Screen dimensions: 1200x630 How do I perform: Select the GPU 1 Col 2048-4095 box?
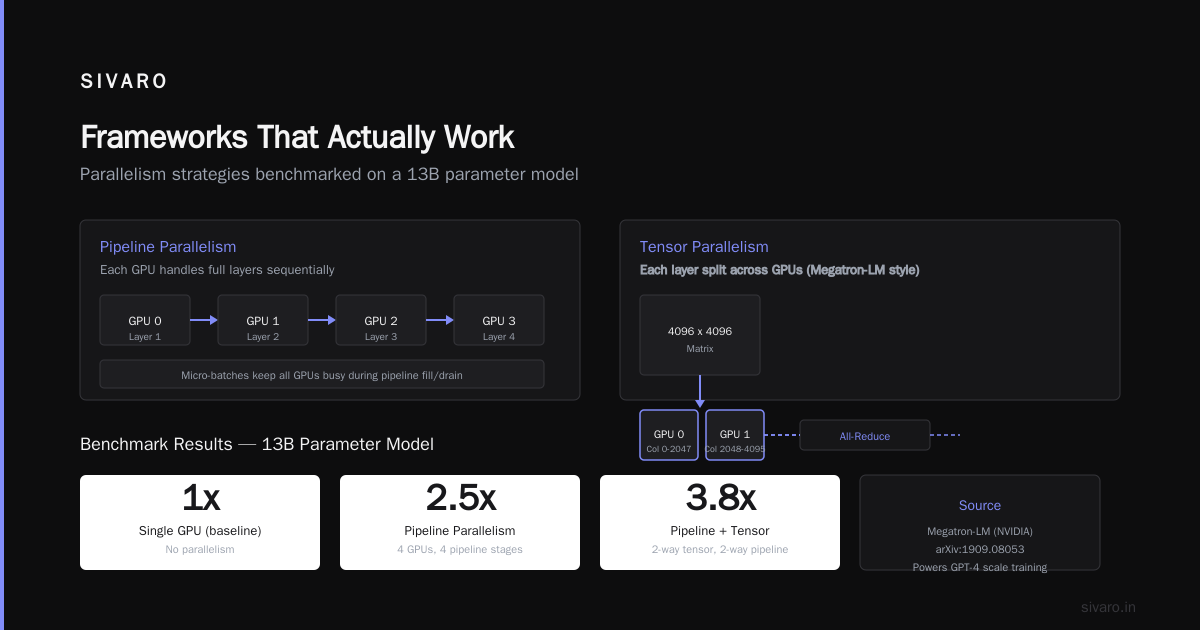[x=735, y=435]
